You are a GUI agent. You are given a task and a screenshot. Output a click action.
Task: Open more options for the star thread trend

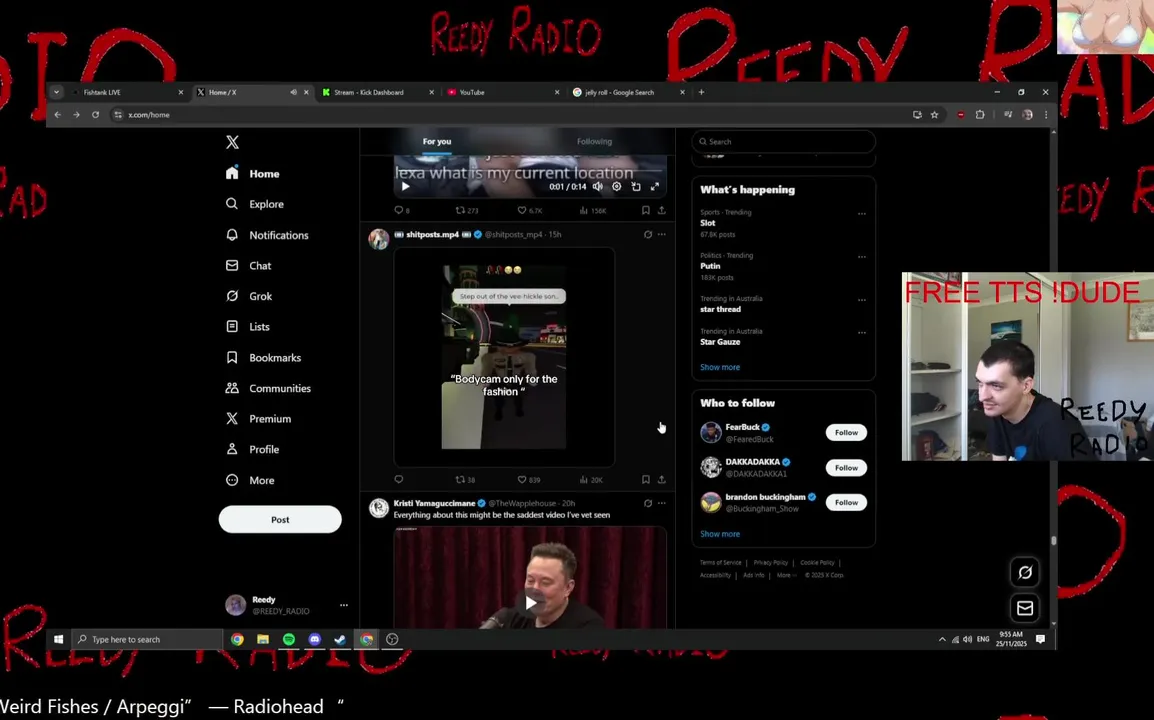(862, 300)
